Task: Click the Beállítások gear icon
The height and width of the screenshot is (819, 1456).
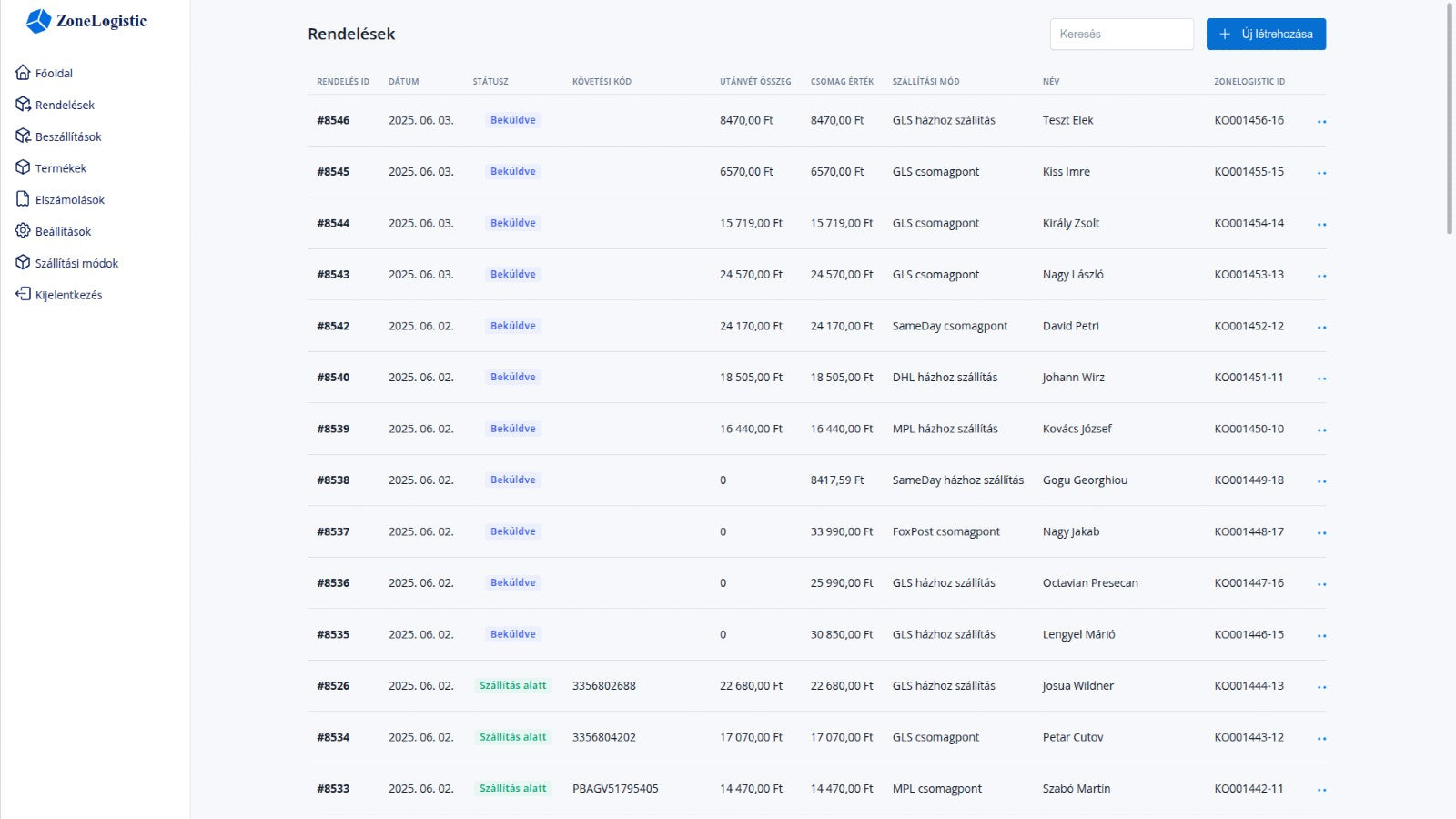Action: click(x=23, y=231)
